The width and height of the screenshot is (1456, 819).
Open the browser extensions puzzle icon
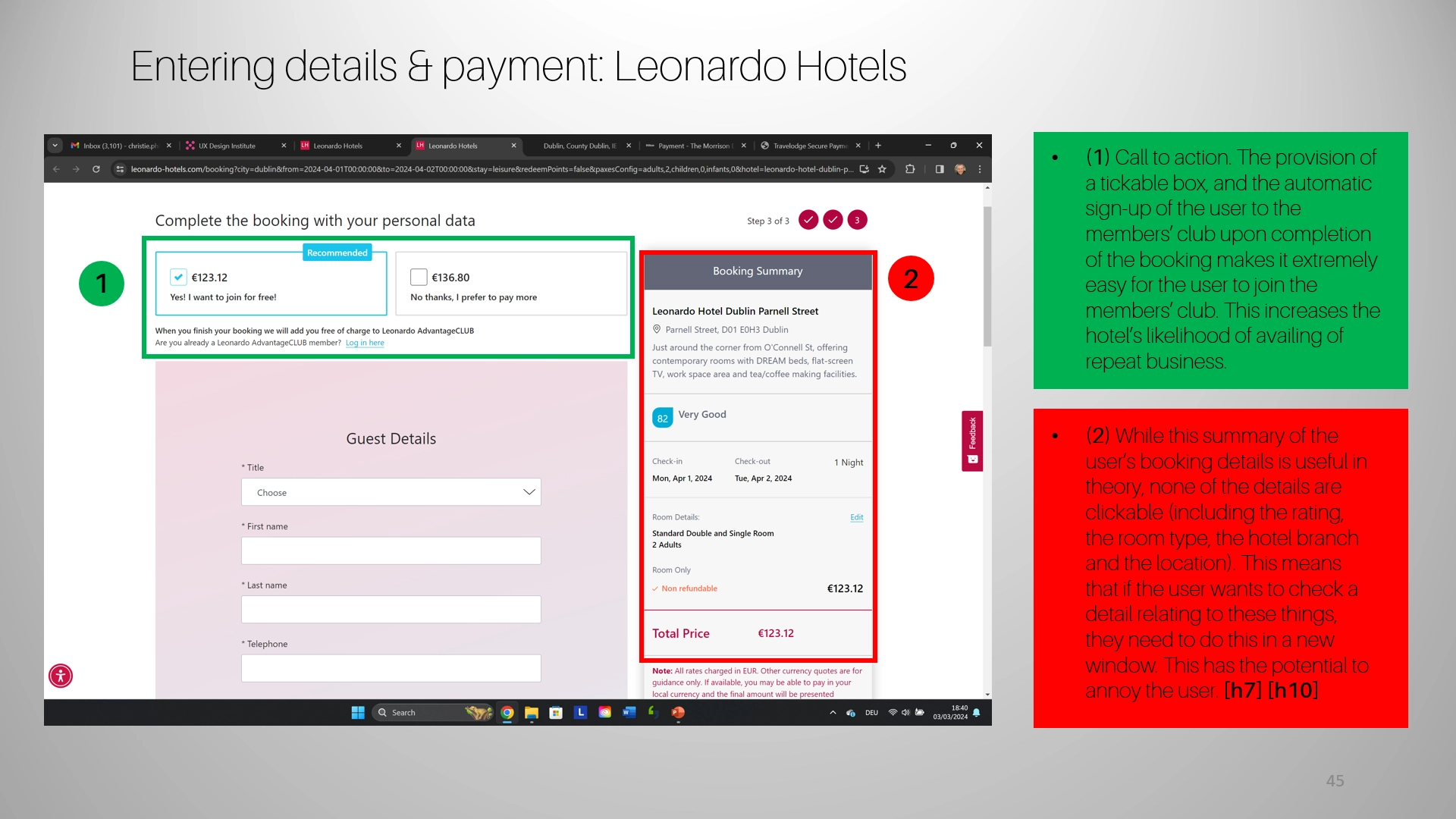[x=910, y=169]
